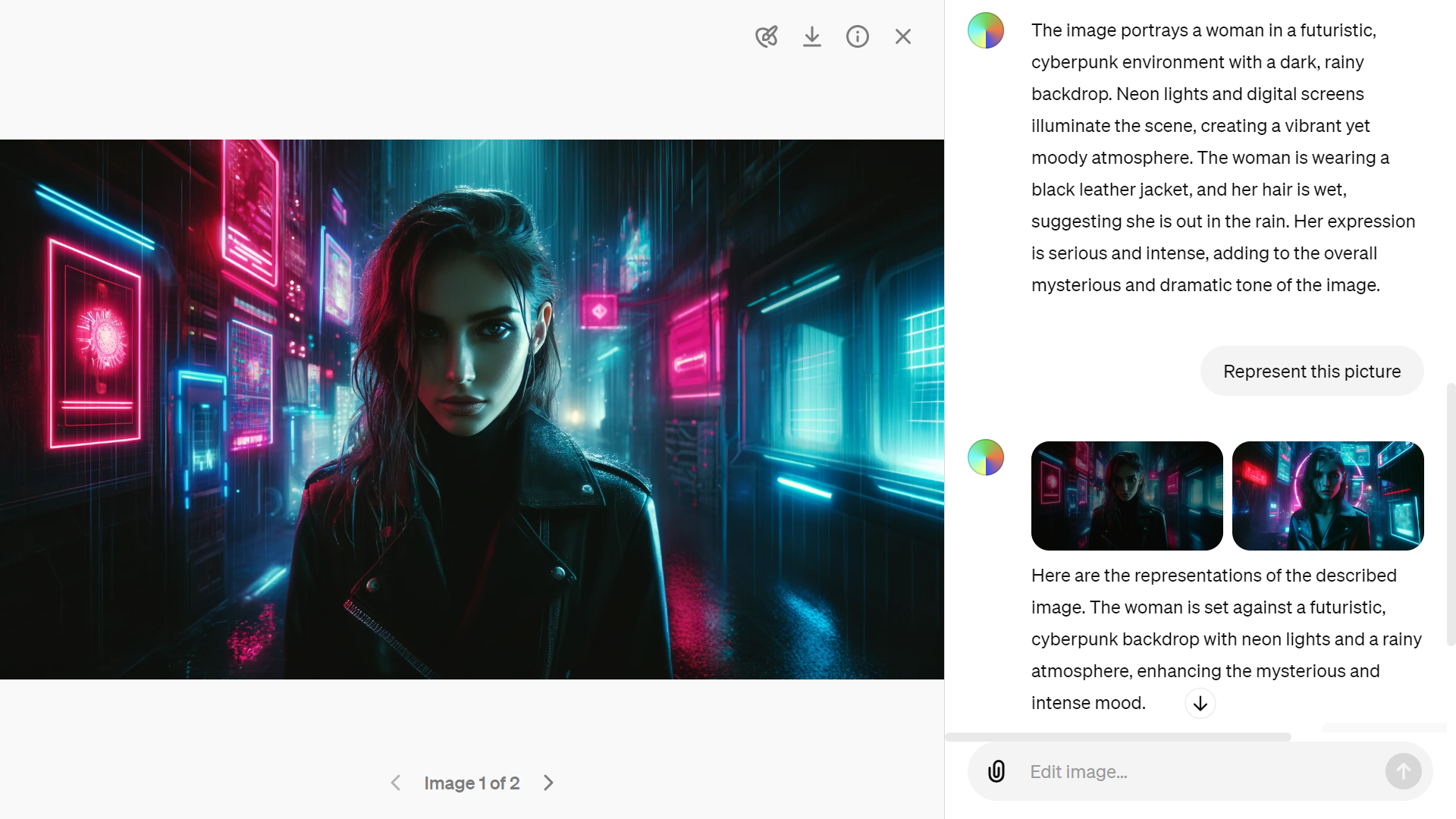Screen dimensions: 1456x819
Task: Click the vertical chat scrollbar
Action: coord(1451,514)
